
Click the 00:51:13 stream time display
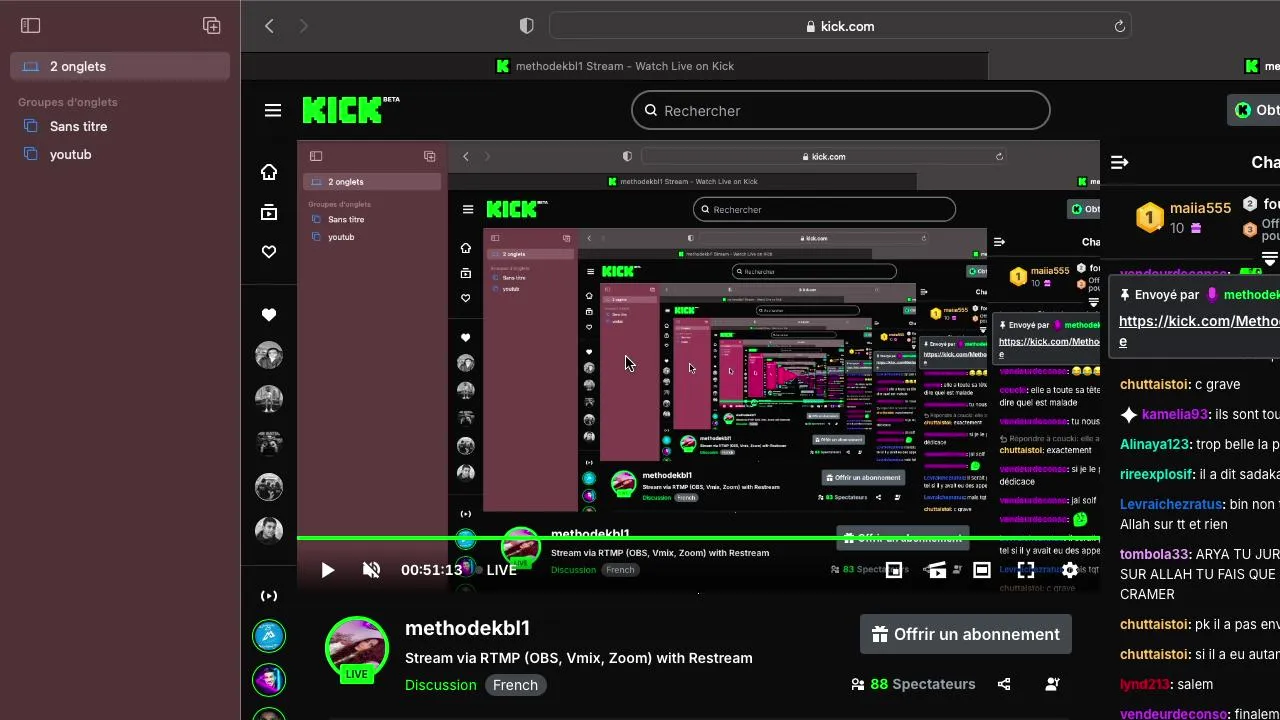pos(432,570)
